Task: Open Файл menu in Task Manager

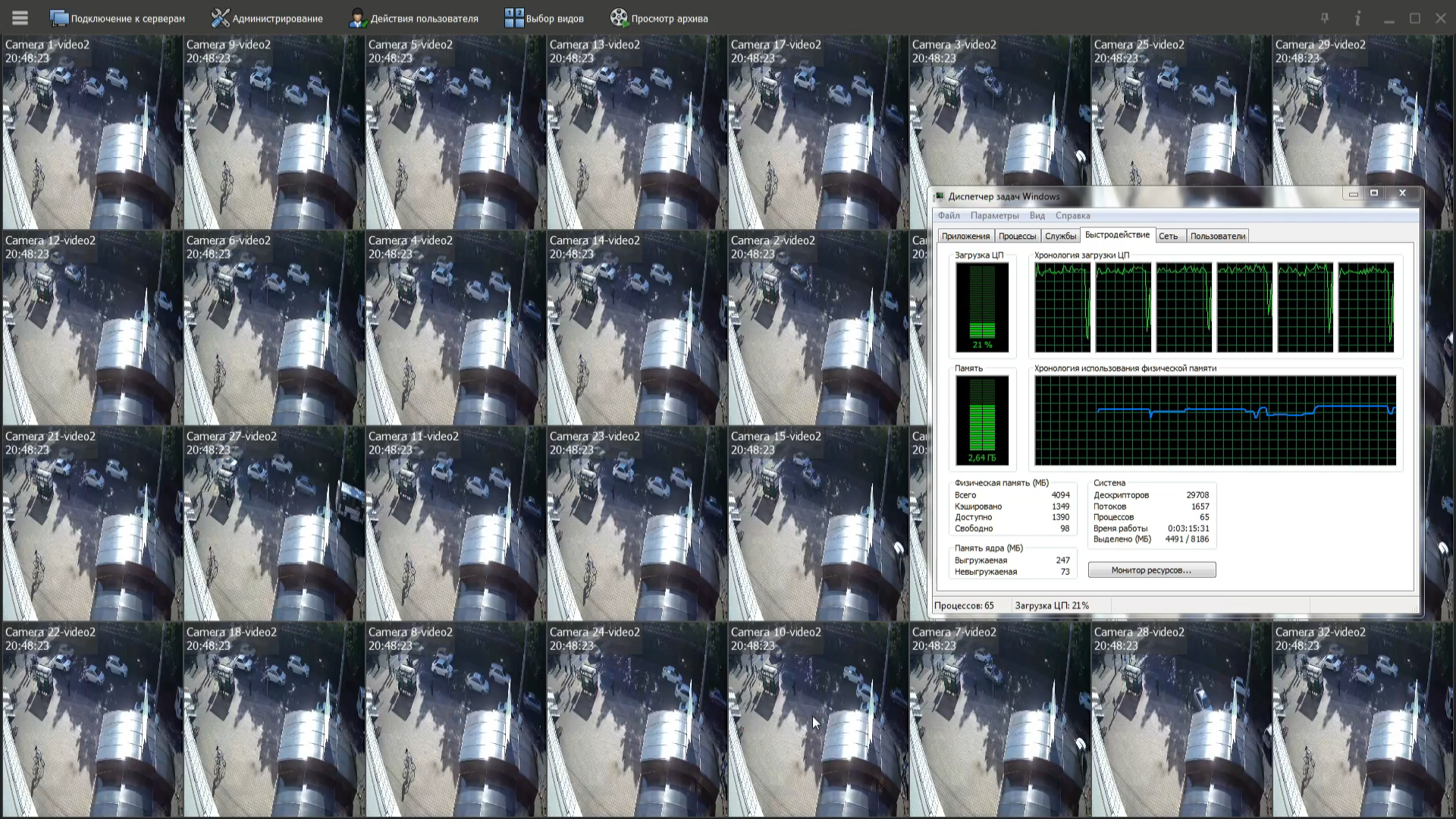Action: coord(948,215)
